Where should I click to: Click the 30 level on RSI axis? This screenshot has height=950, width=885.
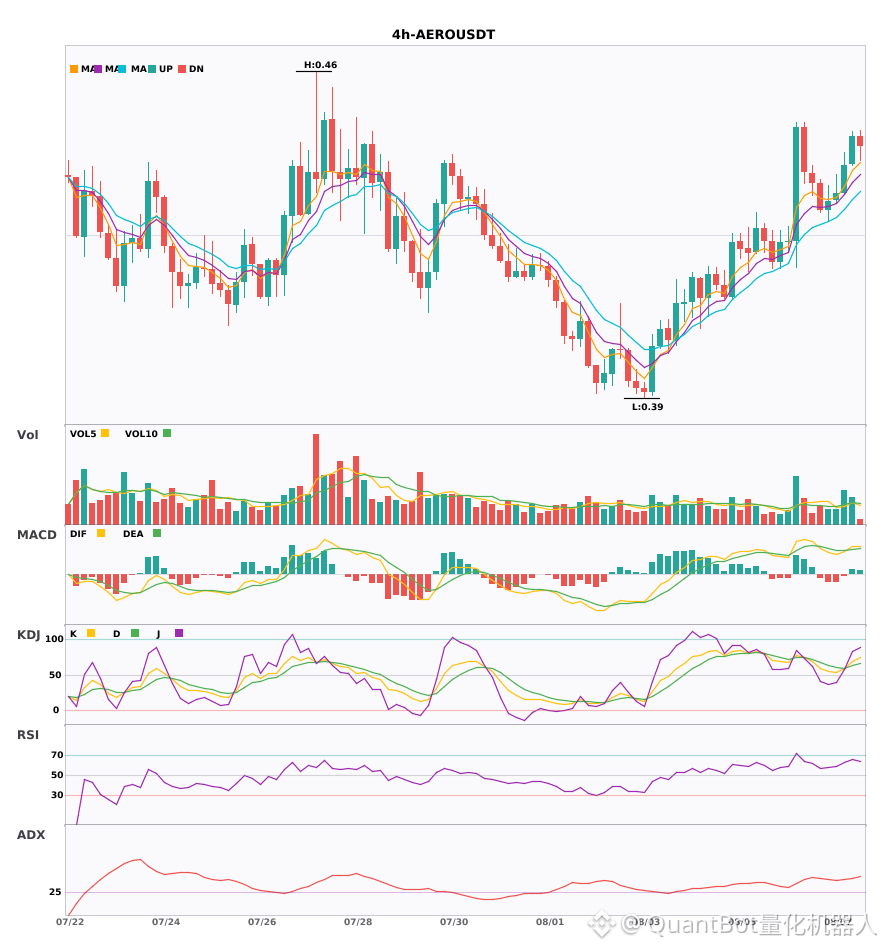click(x=57, y=795)
